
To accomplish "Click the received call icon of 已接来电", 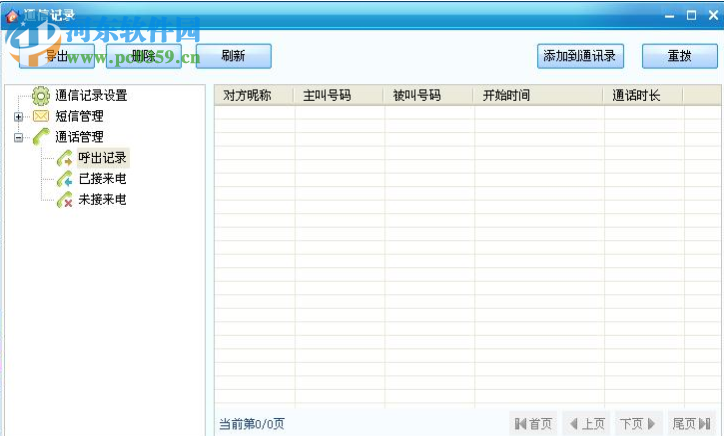I will [x=64, y=179].
